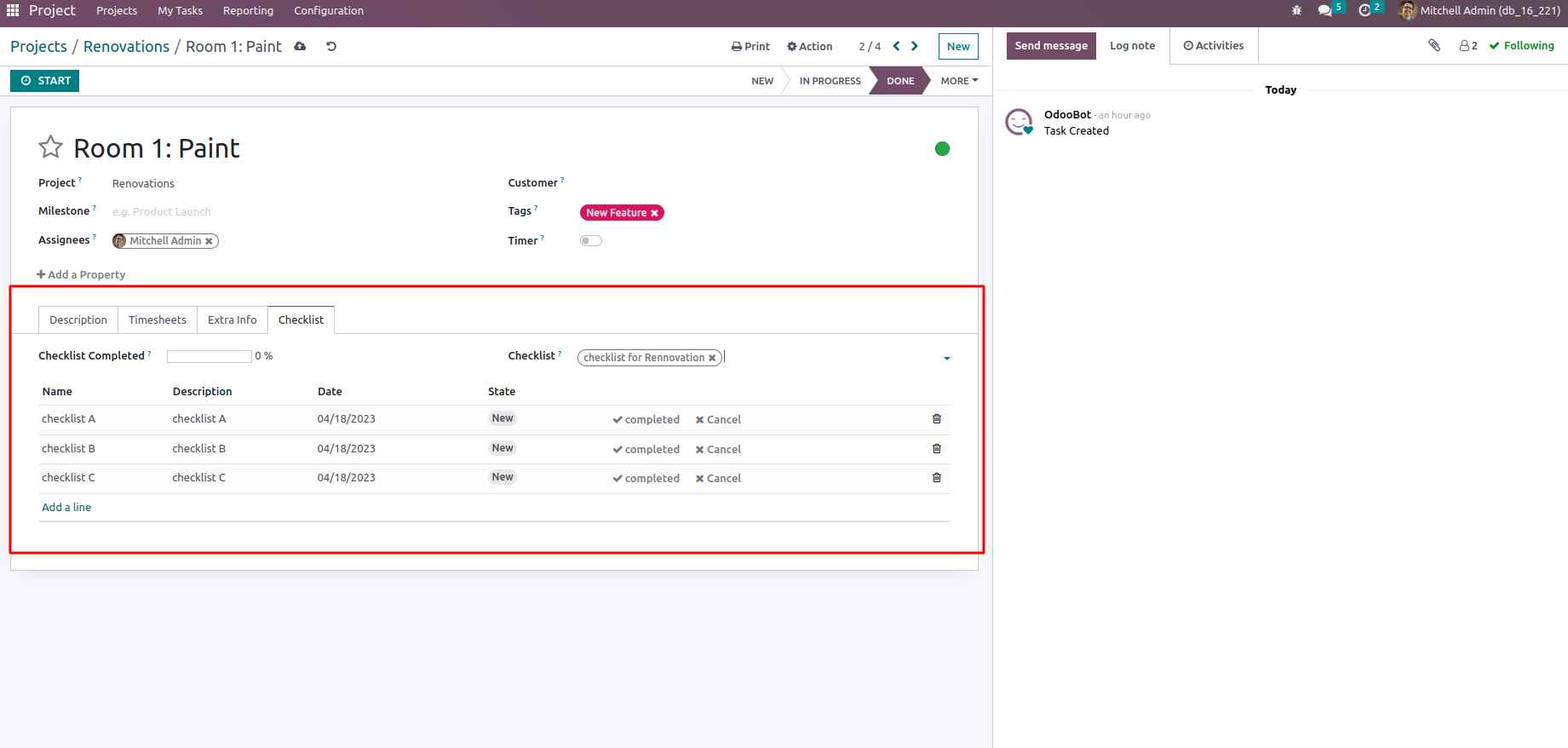Remove Mitchell Admin from assignees

click(209, 241)
